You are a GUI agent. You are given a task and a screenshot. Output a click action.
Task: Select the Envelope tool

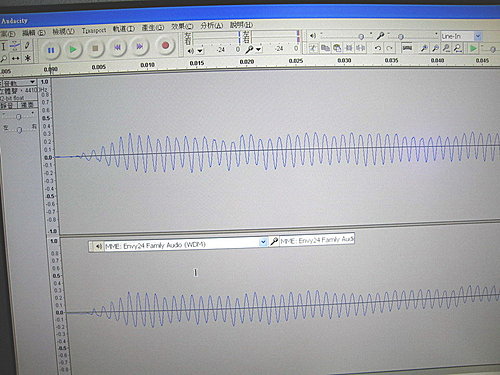[15, 46]
